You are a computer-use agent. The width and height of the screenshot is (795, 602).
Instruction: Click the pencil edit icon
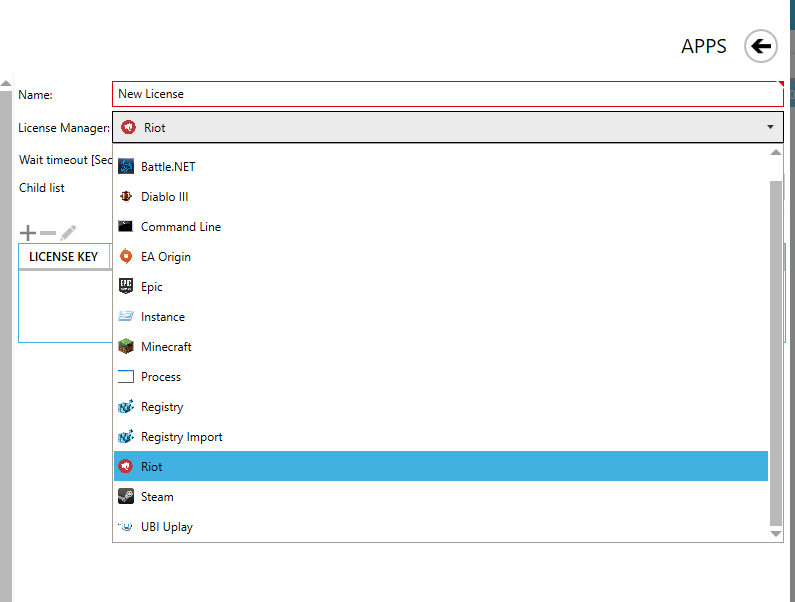[x=68, y=233]
